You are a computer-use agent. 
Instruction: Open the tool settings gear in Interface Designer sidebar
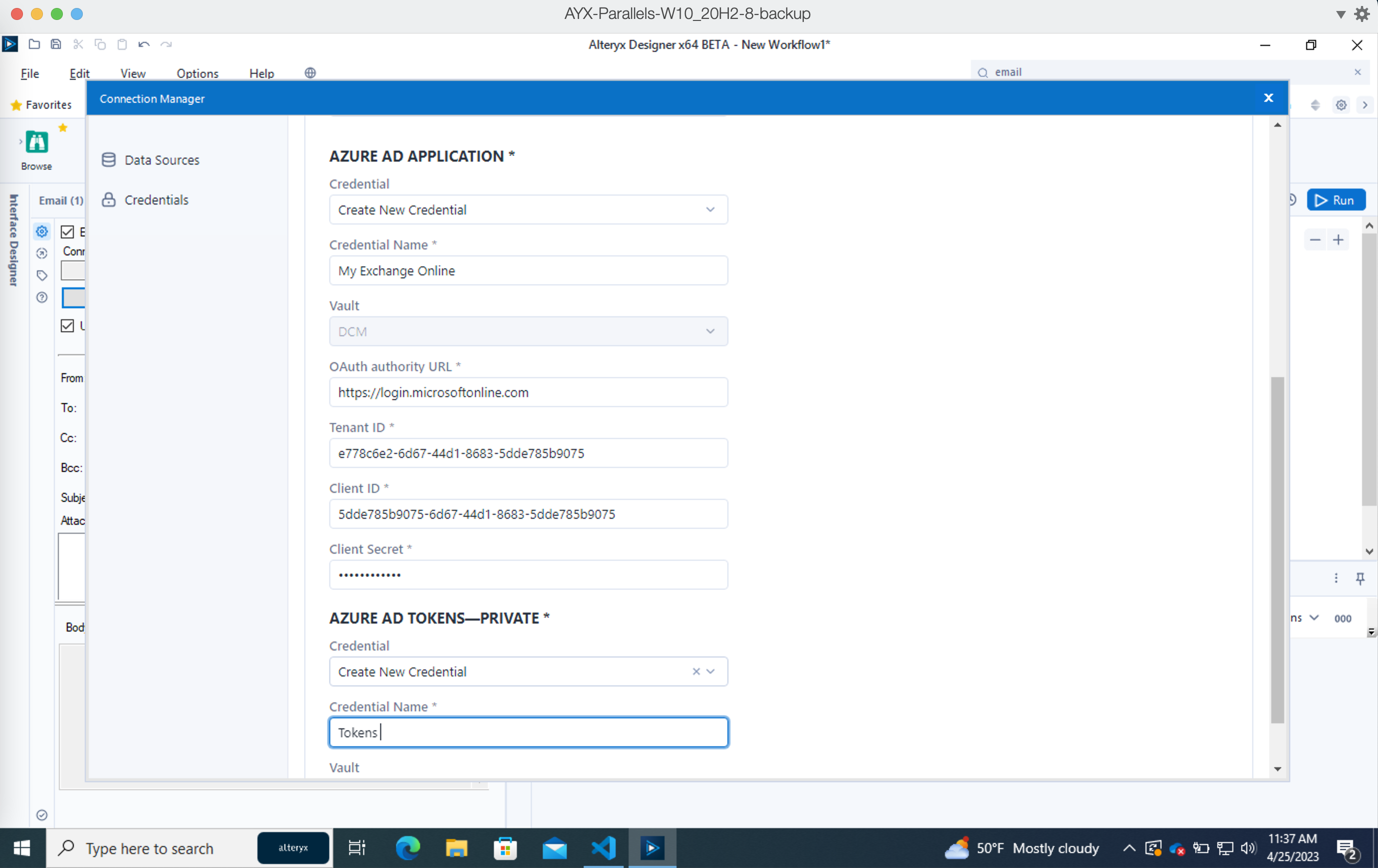(42, 232)
